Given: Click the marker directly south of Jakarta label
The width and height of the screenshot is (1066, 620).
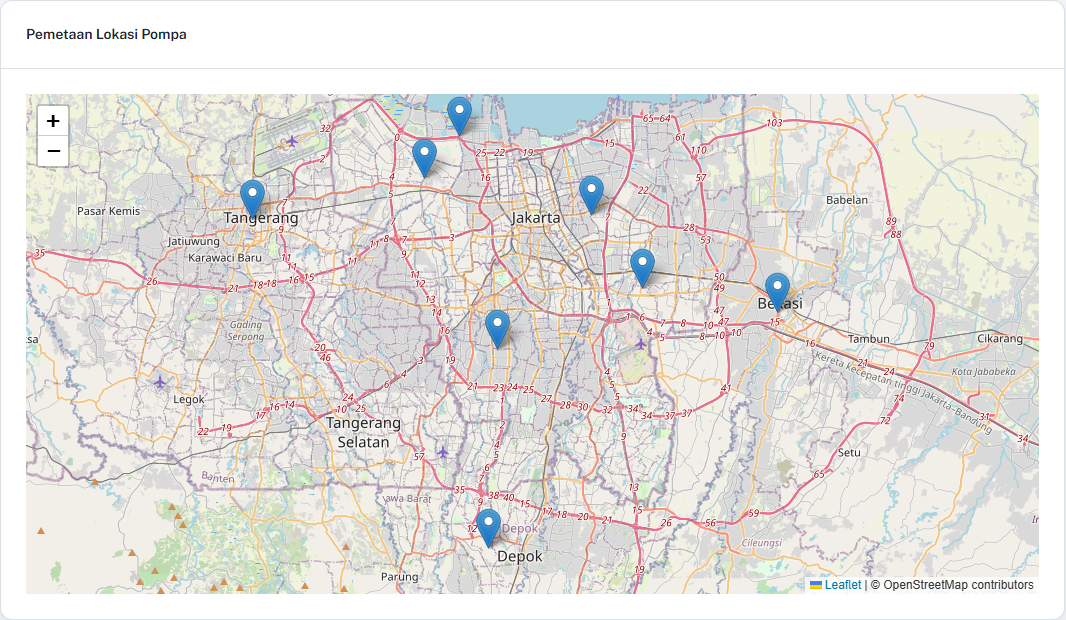Looking at the screenshot, I should 497,327.
